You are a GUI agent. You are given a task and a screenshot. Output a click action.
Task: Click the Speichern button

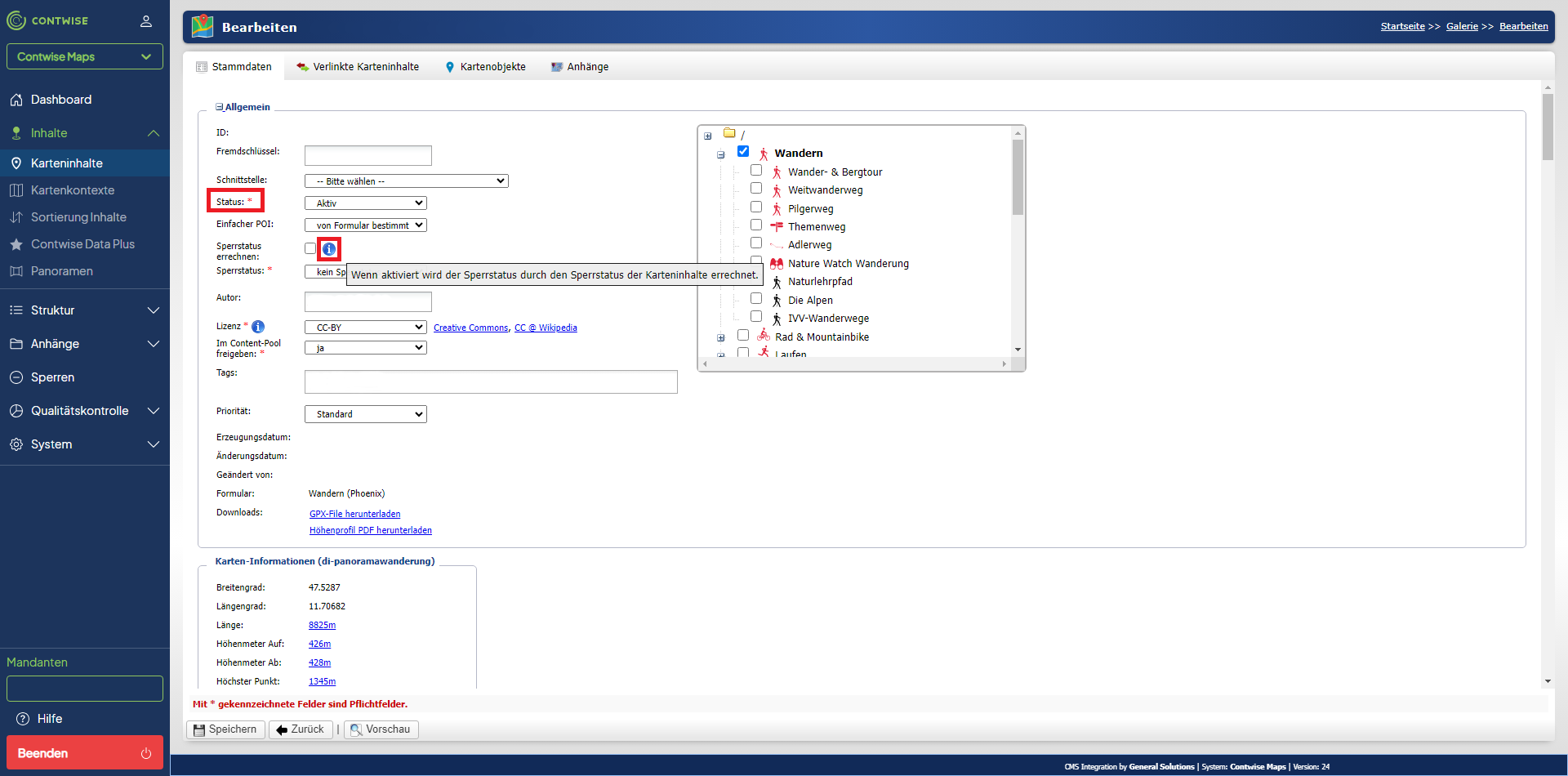point(225,729)
